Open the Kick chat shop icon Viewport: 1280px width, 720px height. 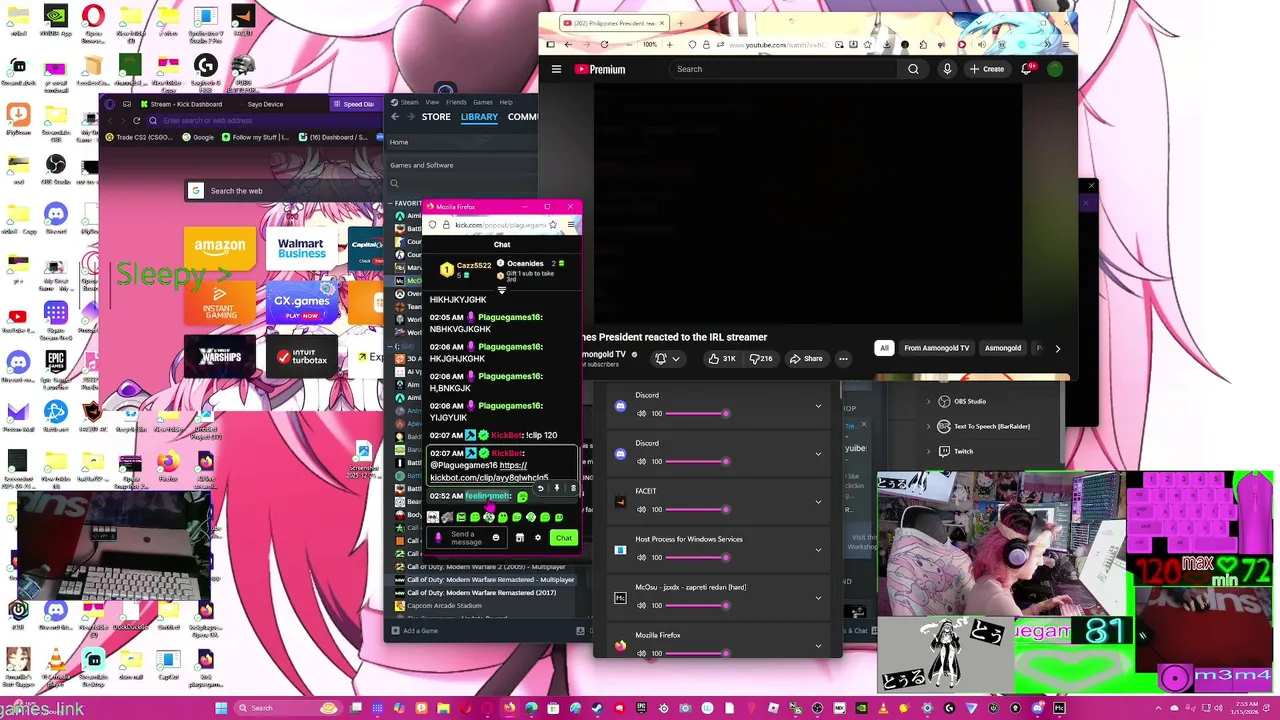[519, 538]
